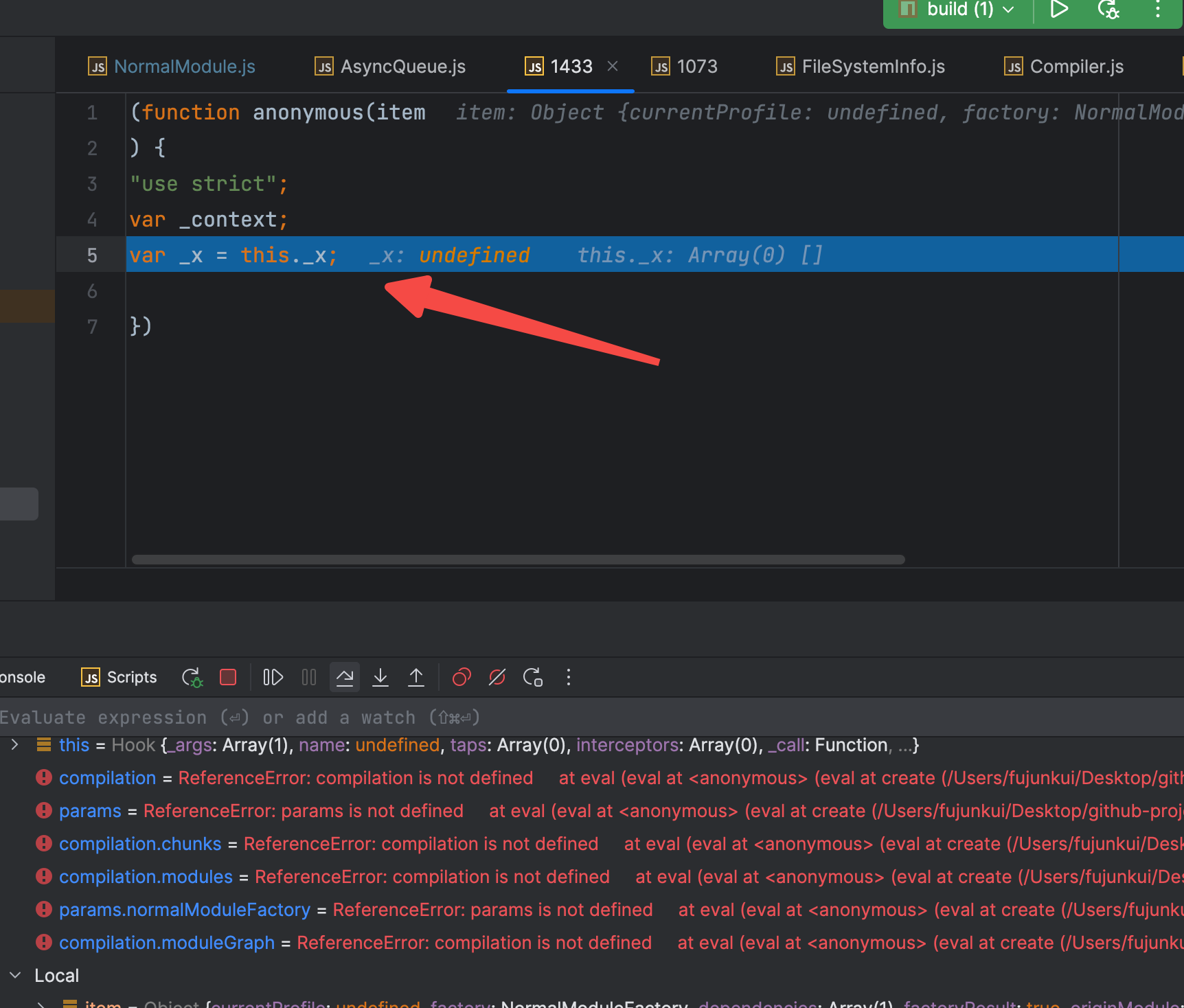Switch to the AsyncQueue.js tab
Image resolution: width=1184 pixels, height=1008 pixels.
point(402,67)
